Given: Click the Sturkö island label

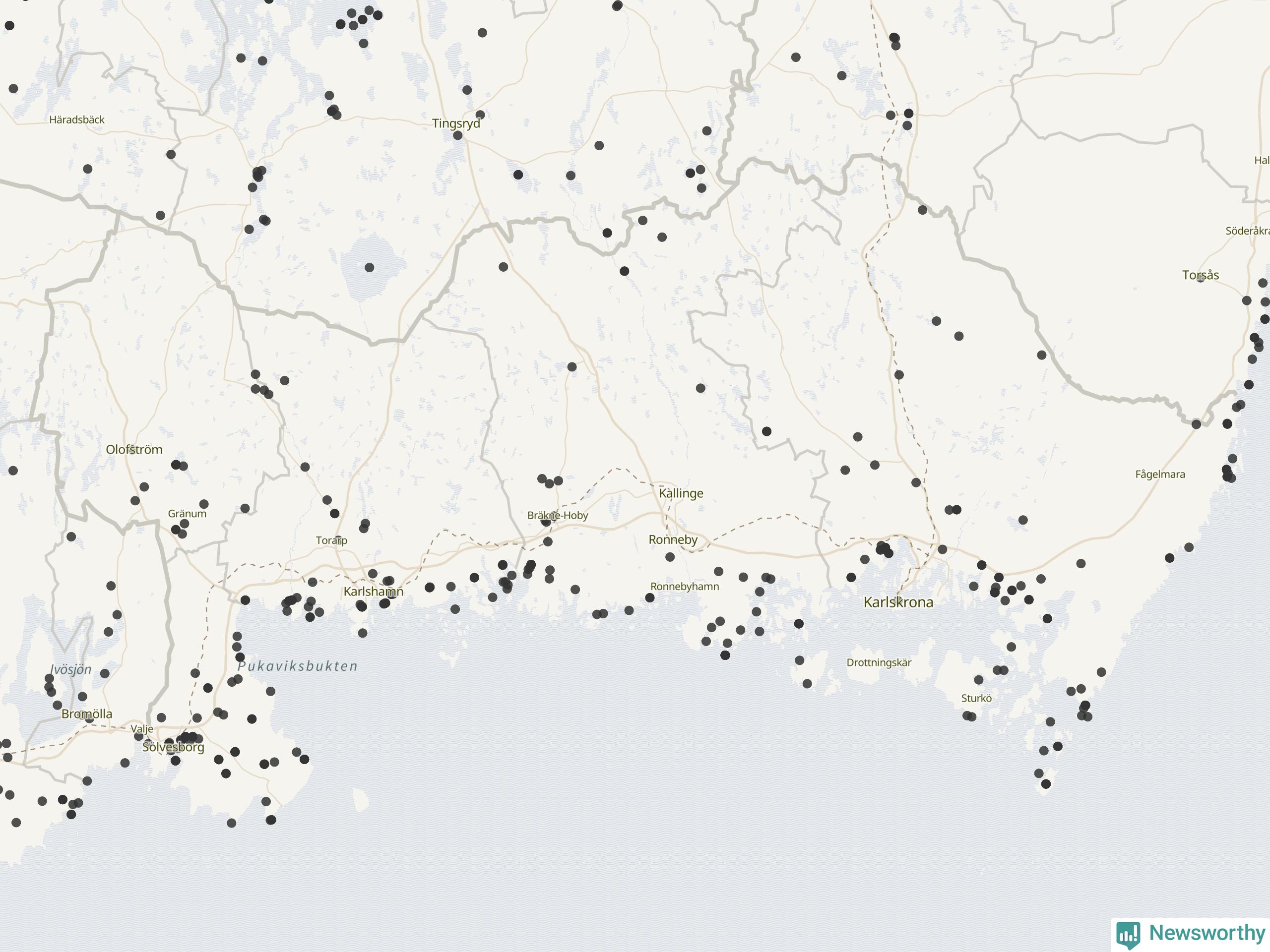Looking at the screenshot, I should (x=976, y=698).
